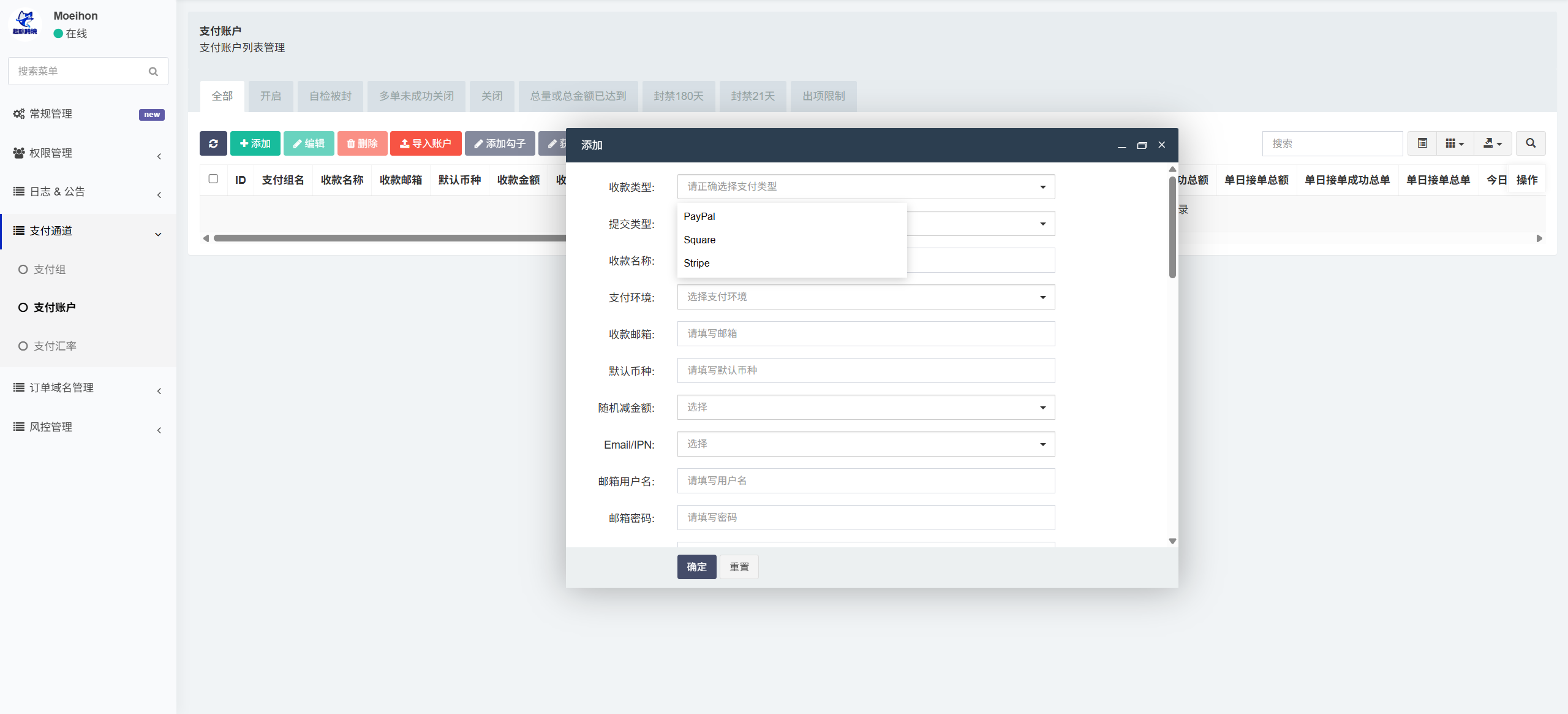Click the sidebar menu search icon
Viewport: 1568px width, 714px height.
pyautogui.click(x=153, y=72)
